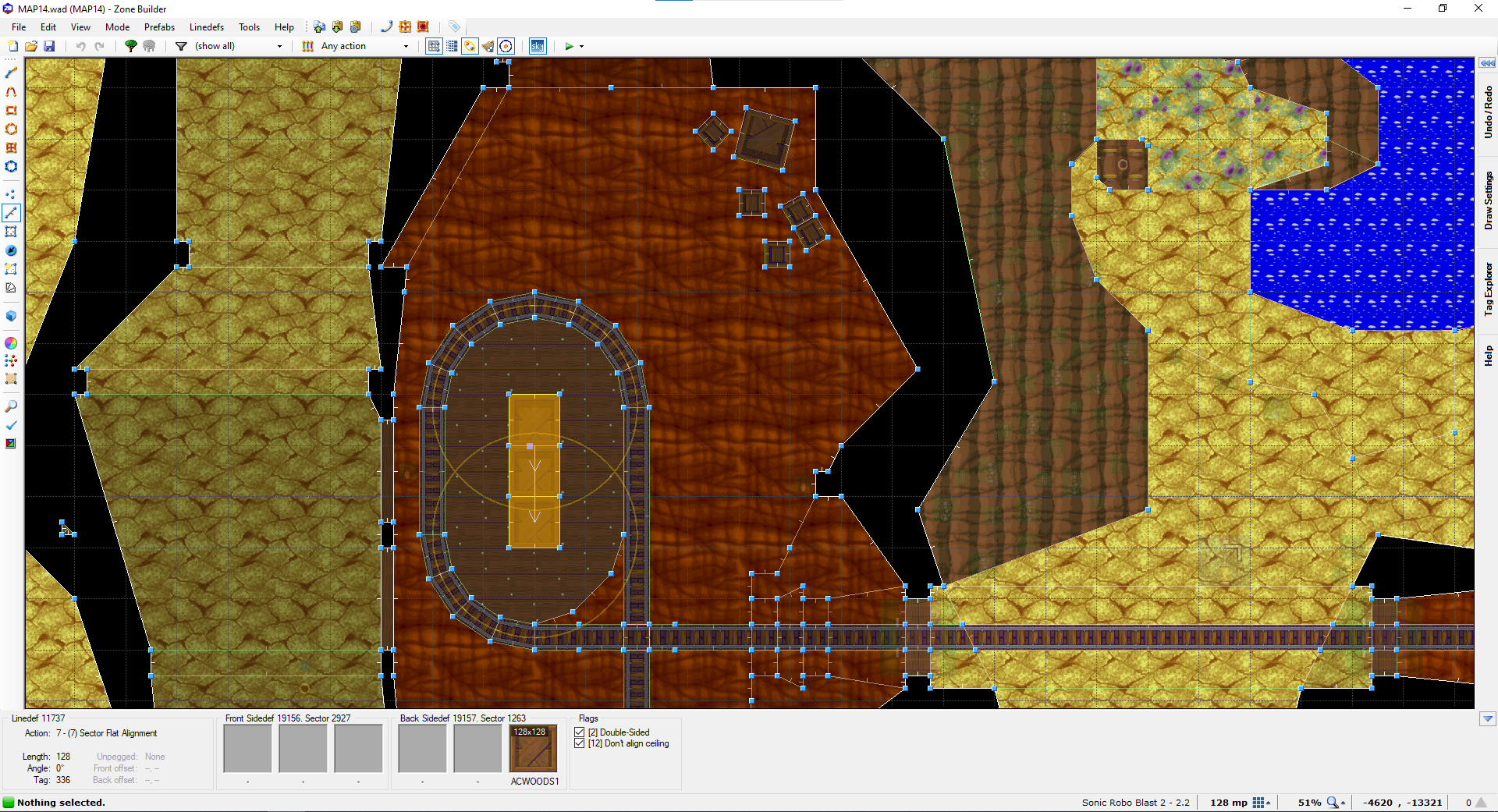Switch to linedefs mode
The image size is (1498, 812).
(x=11, y=213)
